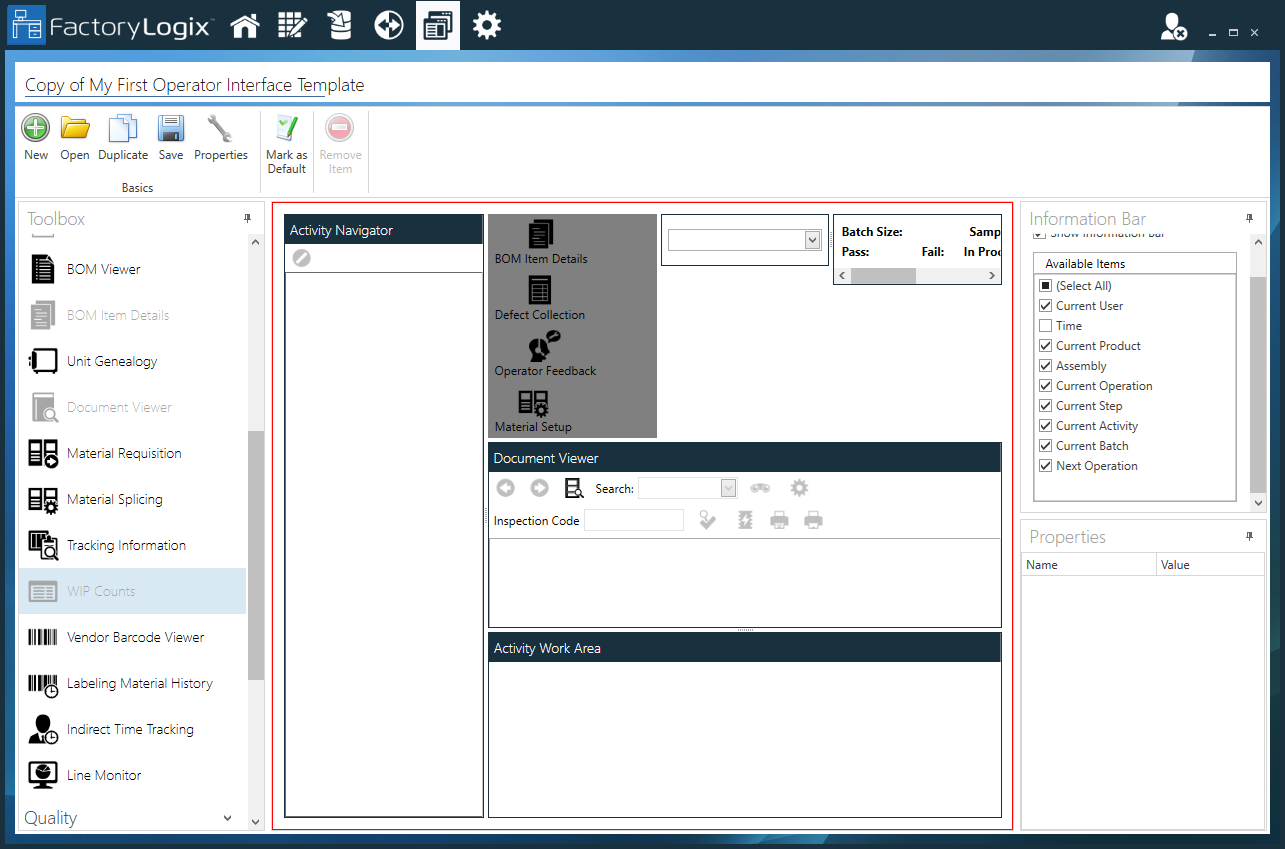Disable the Next Operation checkbox
The image size is (1285, 849).
(x=1045, y=465)
